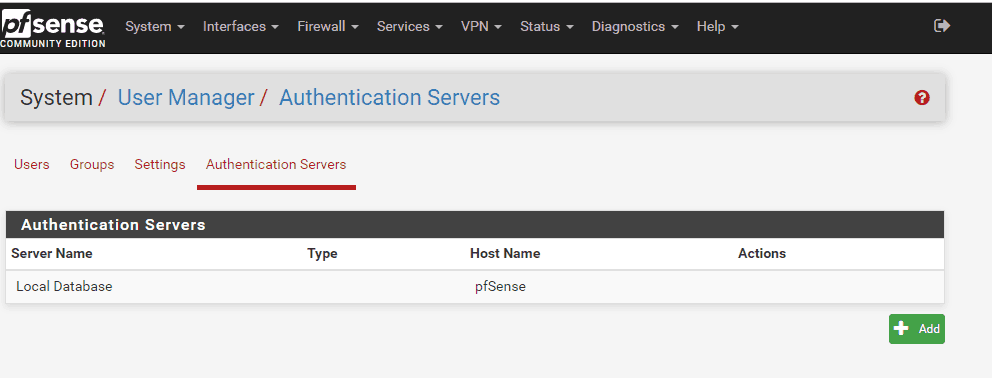Select the Authentication Servers tab
992x378 pixels.
276,165
